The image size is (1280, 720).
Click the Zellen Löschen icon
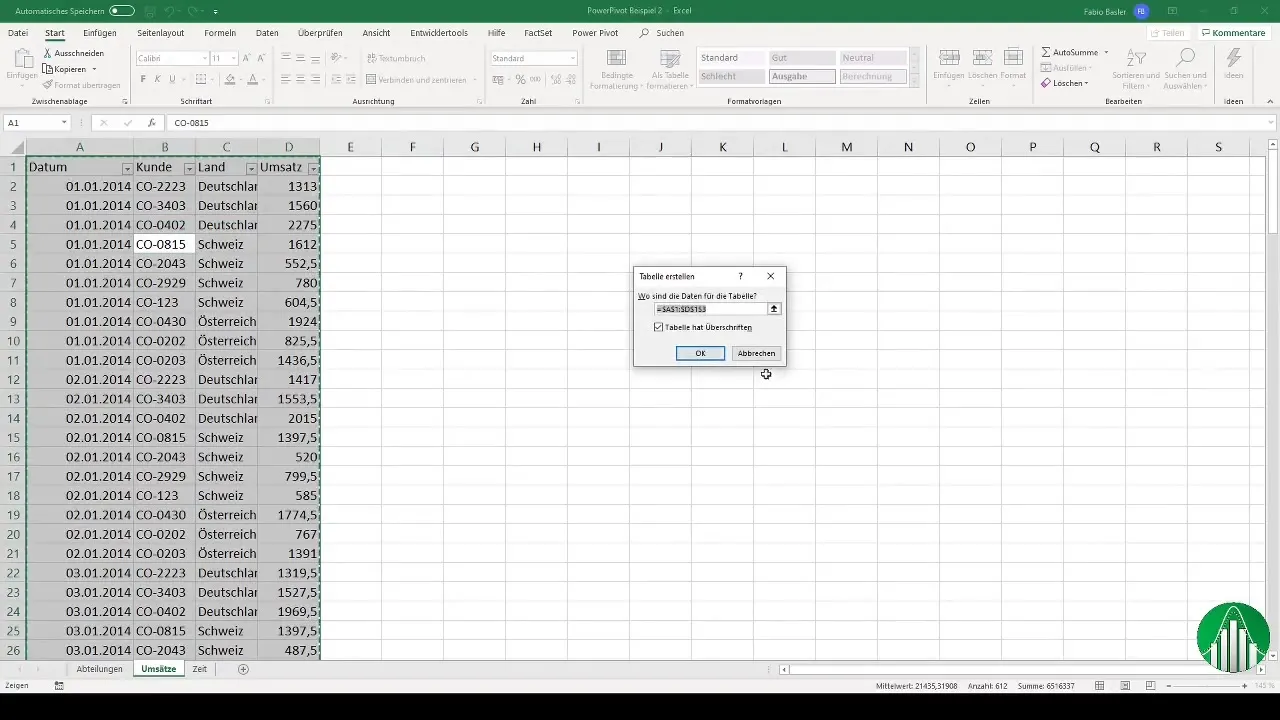(982, 58)
